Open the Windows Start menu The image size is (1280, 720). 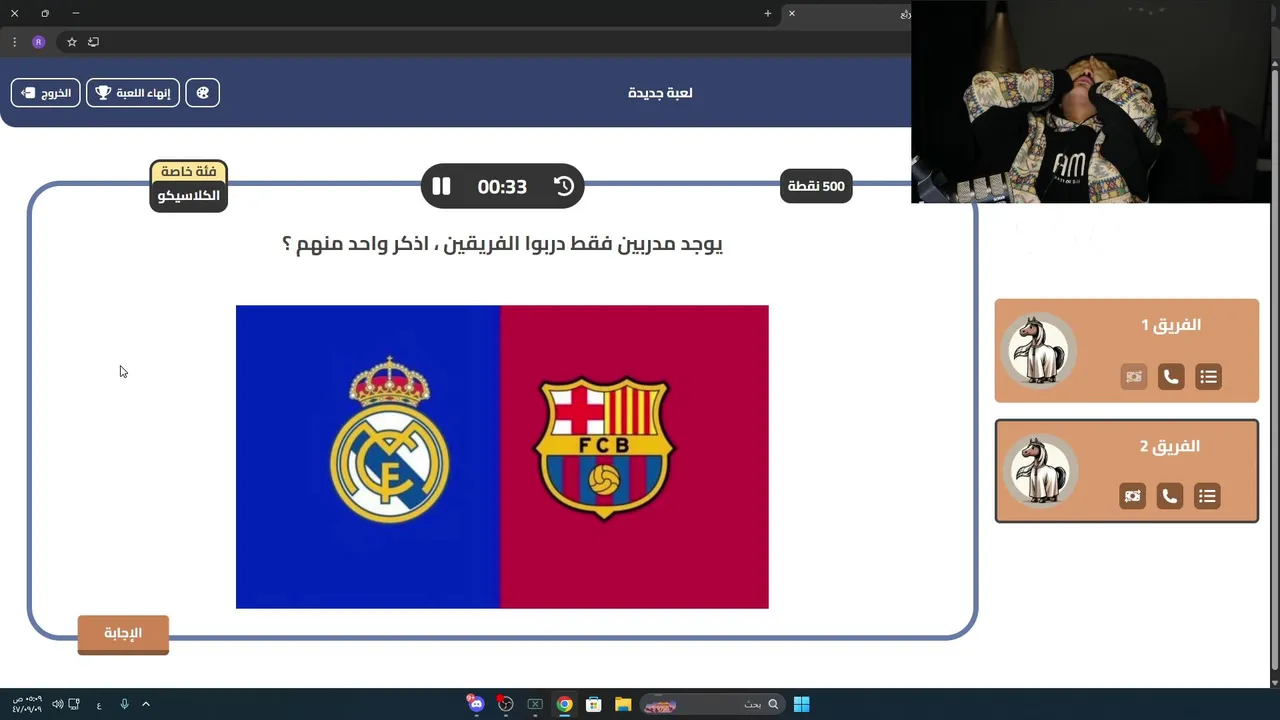point(801,704)
